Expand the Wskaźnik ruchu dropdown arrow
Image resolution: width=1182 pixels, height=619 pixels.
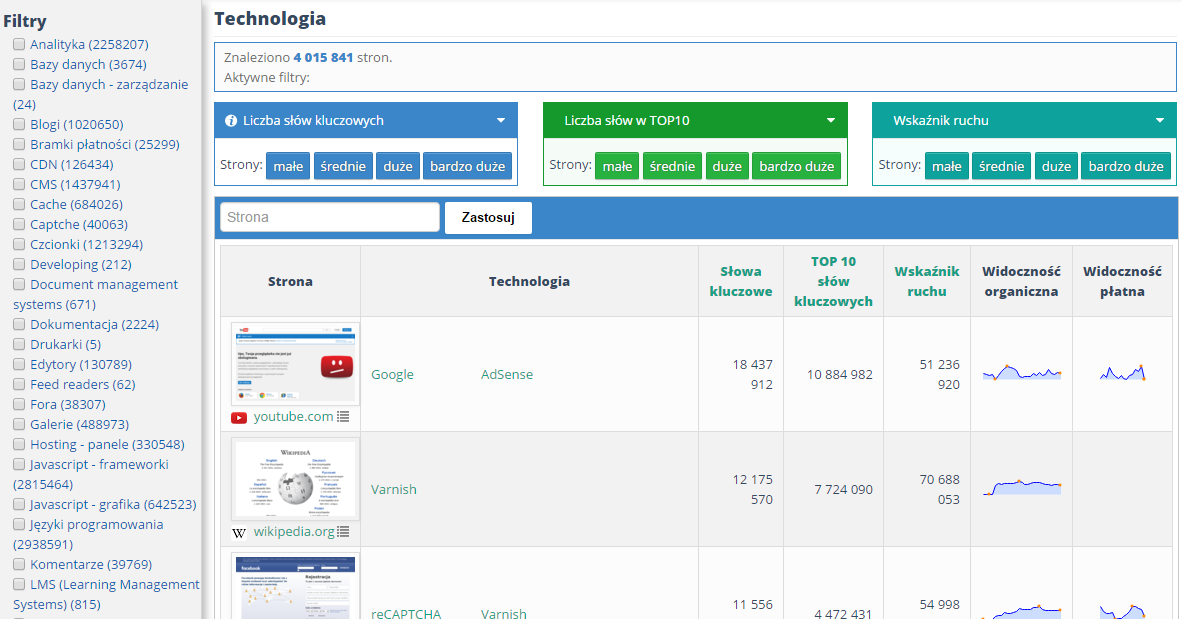1160,121
